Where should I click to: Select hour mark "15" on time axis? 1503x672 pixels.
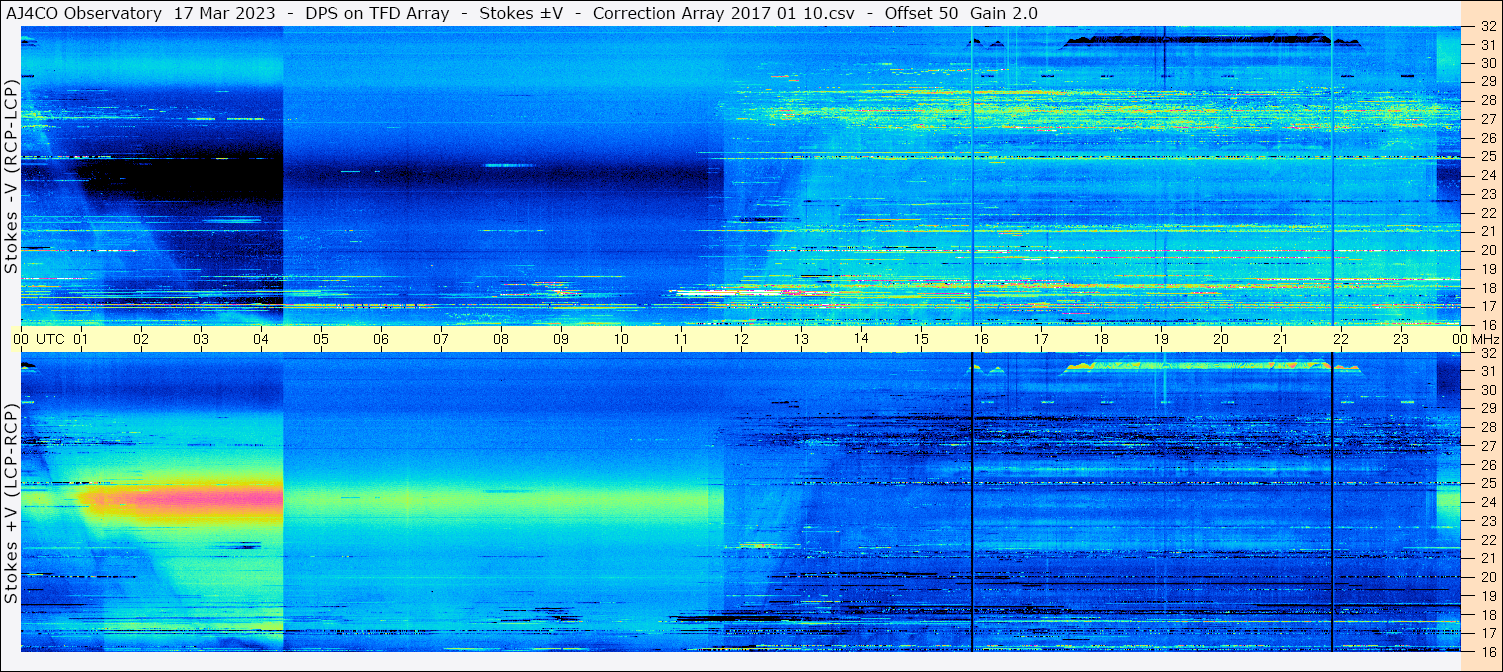[x=921, y=339]
